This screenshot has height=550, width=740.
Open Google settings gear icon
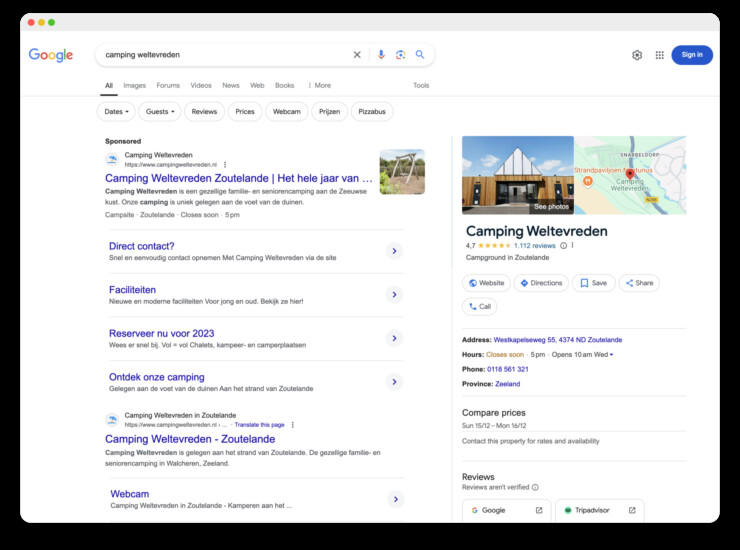[x=637, y=55]
